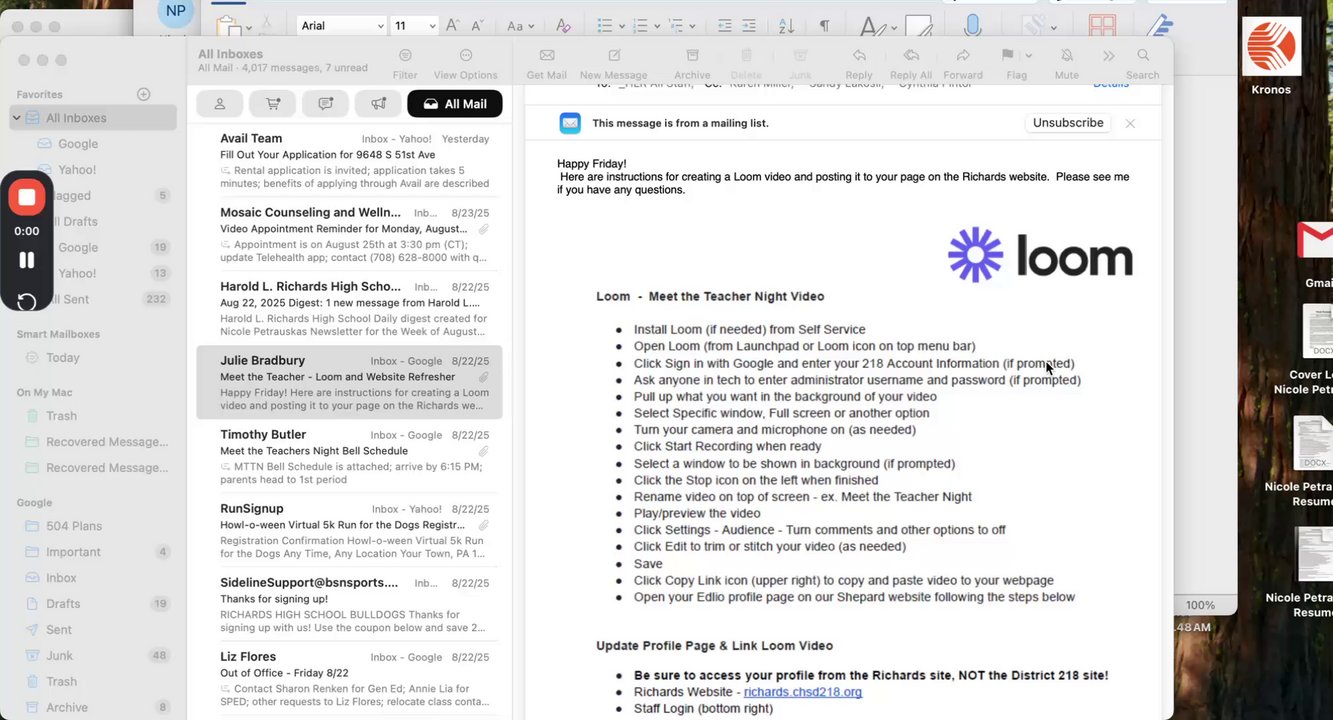The height and width of the screenshot is (720, 1333).
Task: Click the Dictate microphone in Word
Action: click(x=972, y=26)
